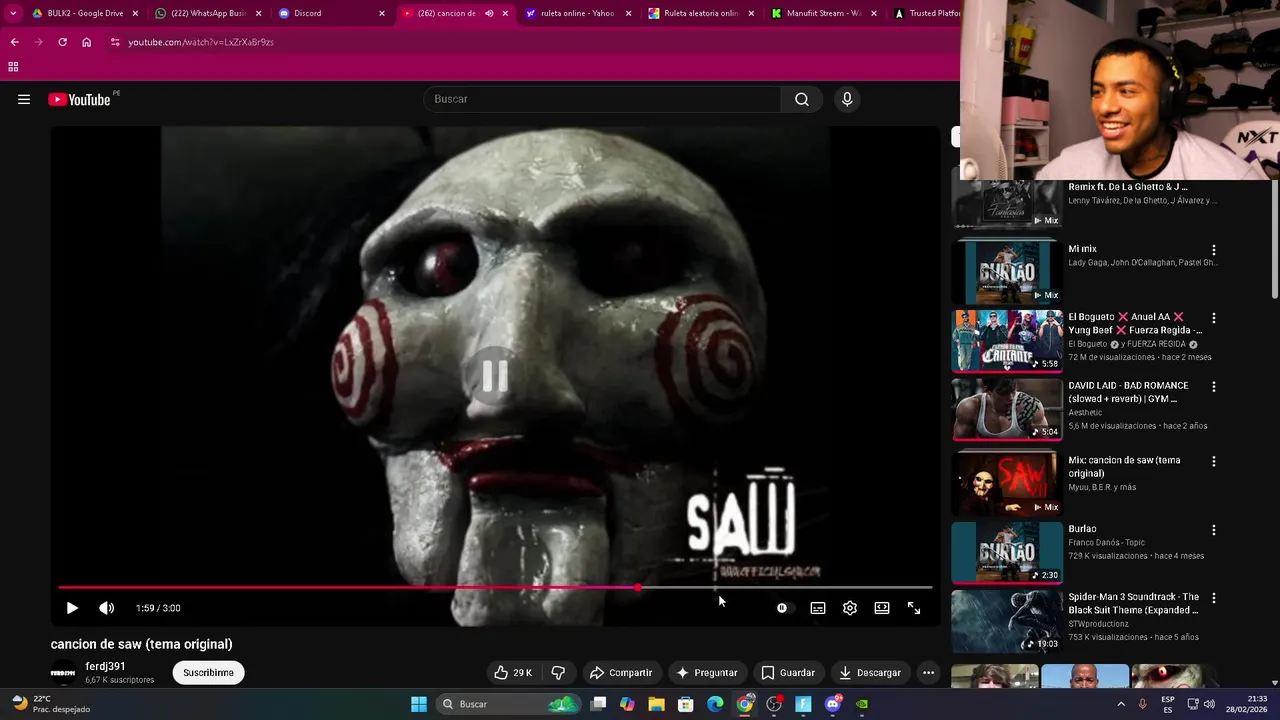1280x720 pixels.
Task: Mute the tab's audio speaker icon
Action: click(489, 13)
